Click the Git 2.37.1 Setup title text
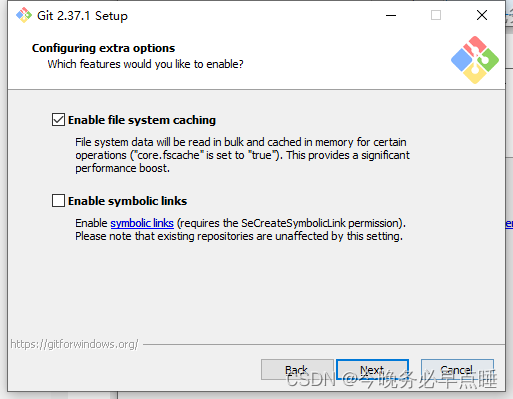Viewport: 513px width, 399px height. tap(82, 16)
